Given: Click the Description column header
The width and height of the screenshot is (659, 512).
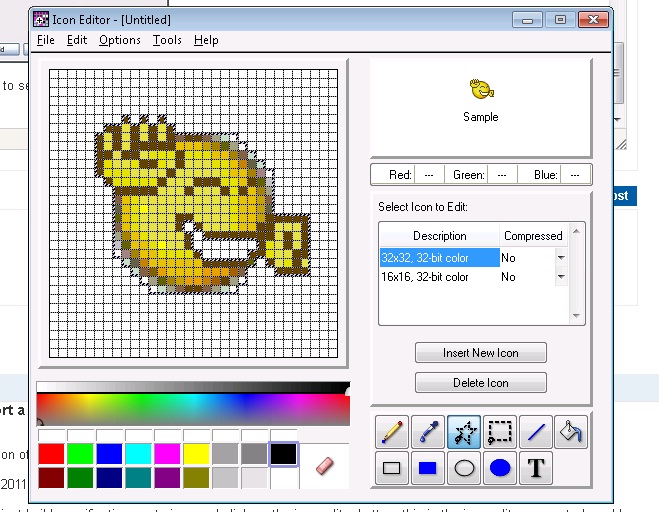Looking at the screenshot, I should [440, 236].
